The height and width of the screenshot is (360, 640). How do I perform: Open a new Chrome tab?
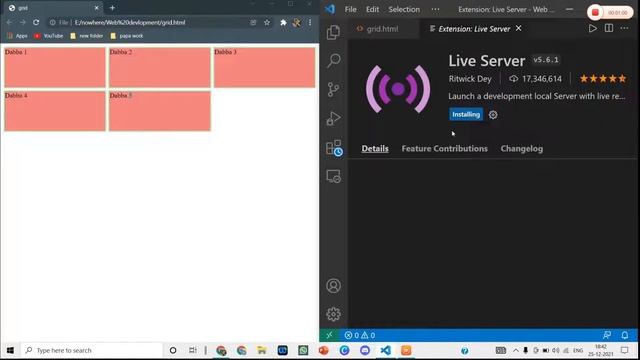112,8
